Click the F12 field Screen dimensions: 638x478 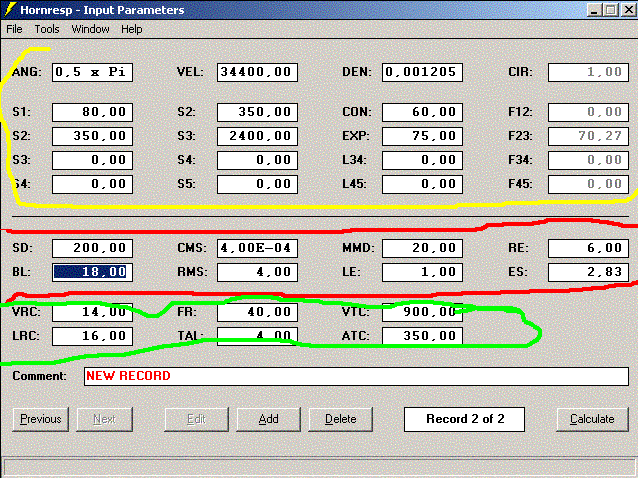pos(588,112)
